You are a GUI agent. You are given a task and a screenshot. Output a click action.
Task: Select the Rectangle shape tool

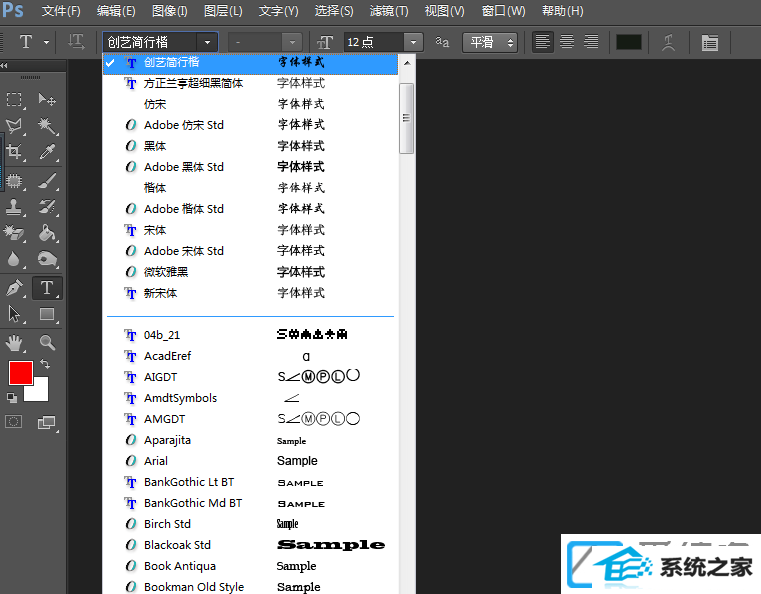(x=47, y=314)
